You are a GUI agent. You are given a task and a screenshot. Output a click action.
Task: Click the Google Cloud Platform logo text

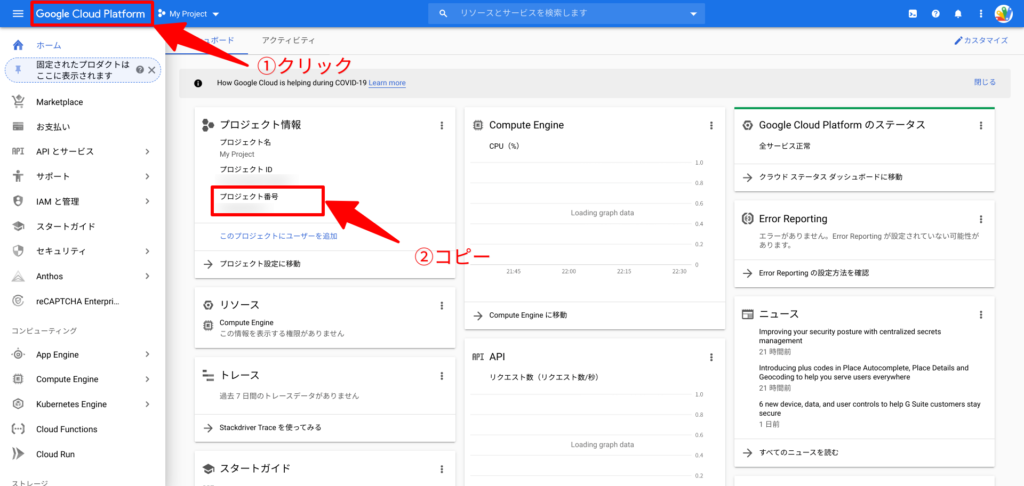90,14
